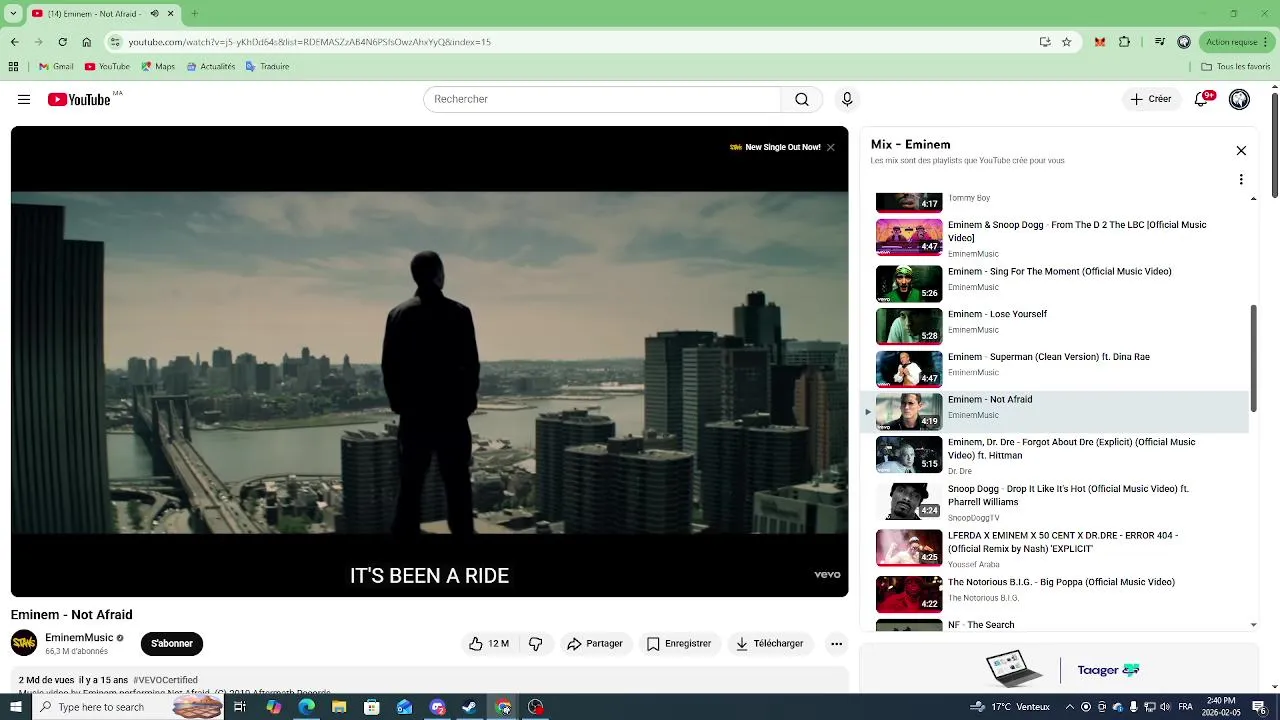Open a new browser tab
The image size is (1280, 720).
194,14
